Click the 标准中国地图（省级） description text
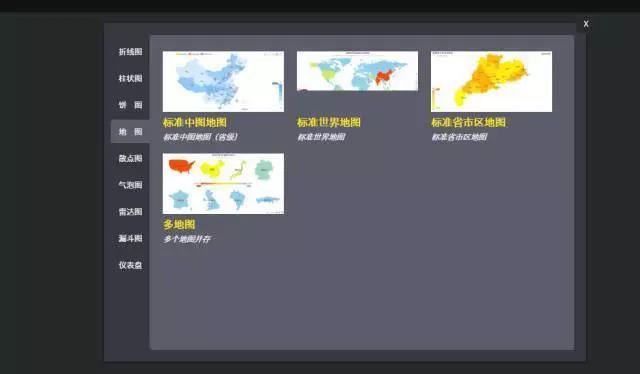Image resolution: width=640 pixels, height=374 pixels. click(200, 137)
